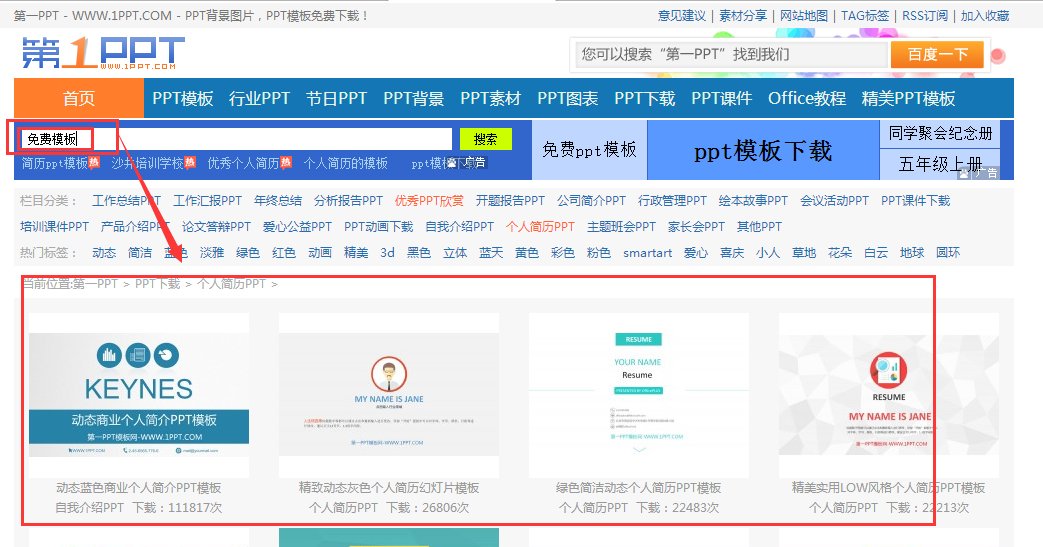Open the PPT课件 navigation tab

(x=722, y=98)
